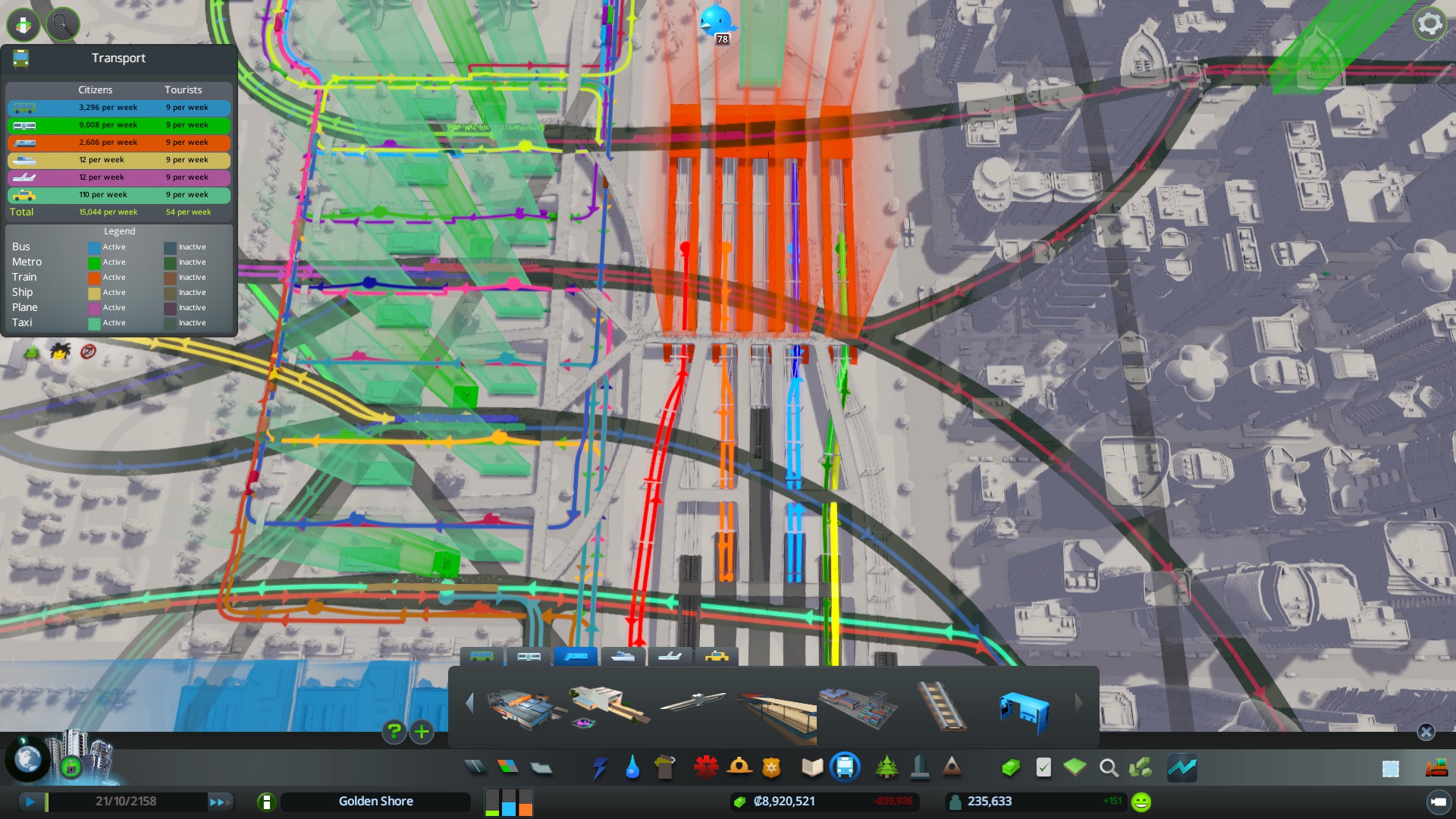The image size is (1456, 819).
Task: Click the Golden Shore city name
Action: pos(375,802)
